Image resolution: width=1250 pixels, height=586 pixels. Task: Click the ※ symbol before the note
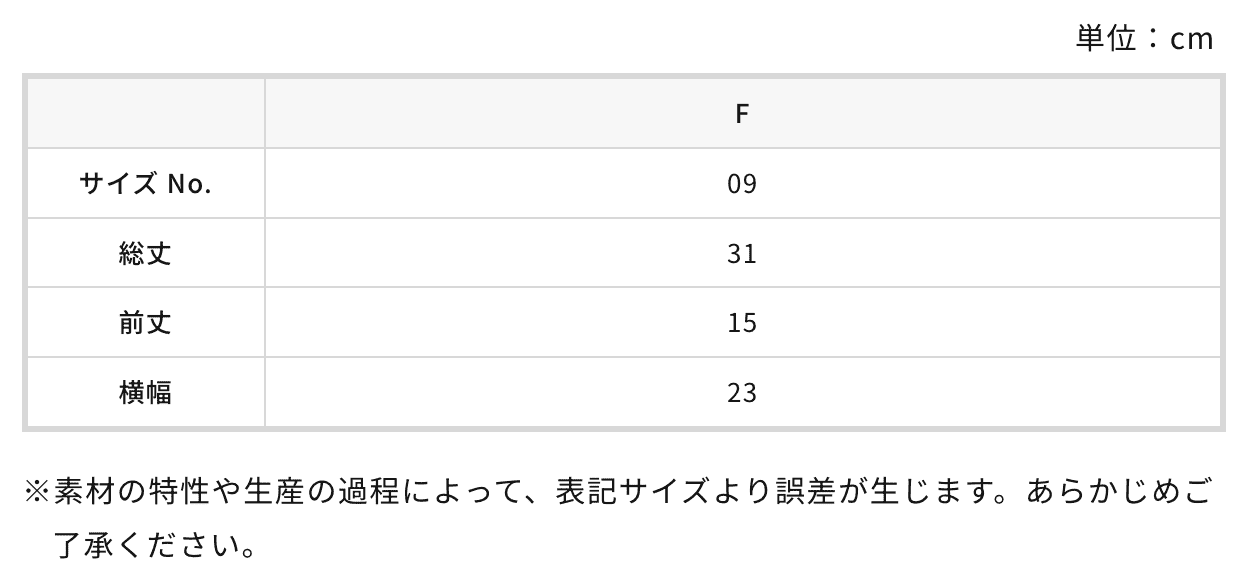[37, 492]
